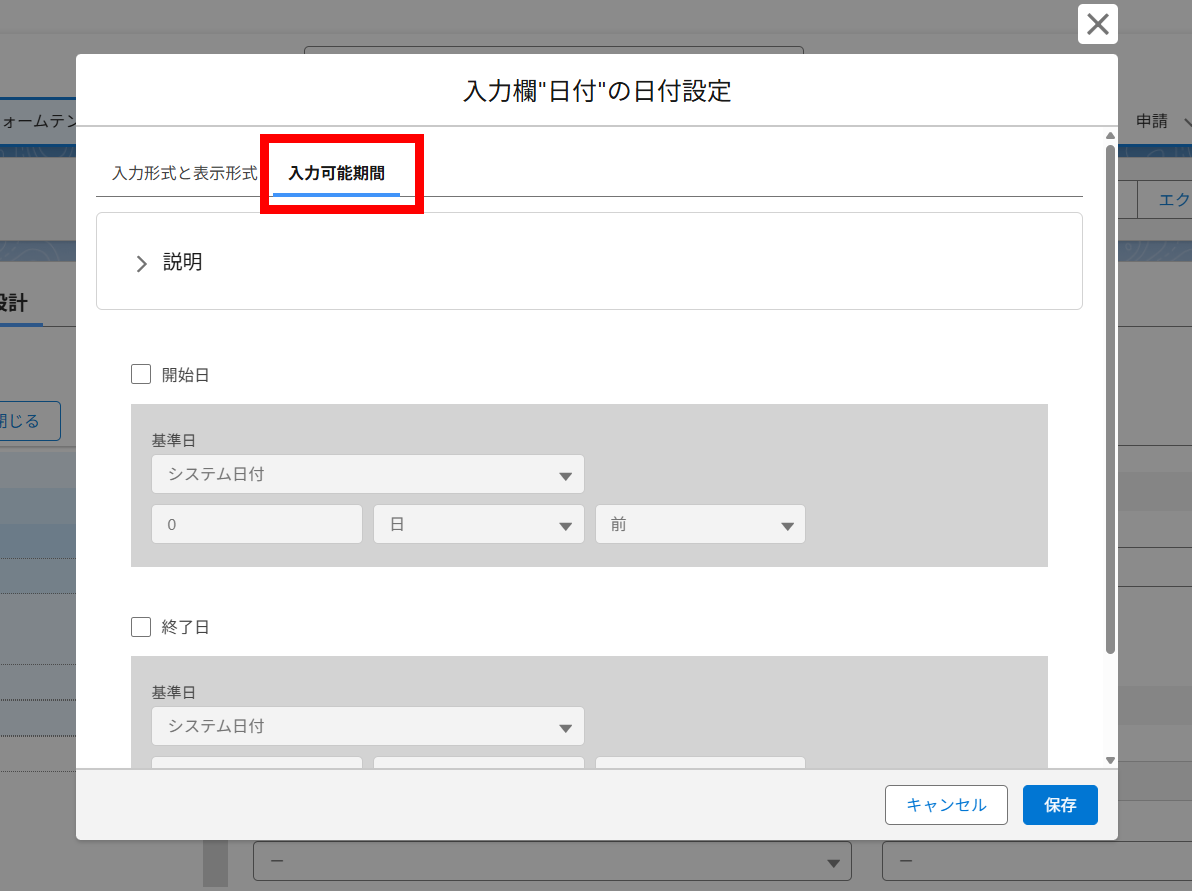Open the 申請 menu at top right
This screenshot has width=1192, height=891.
(x=1152, y=121)
